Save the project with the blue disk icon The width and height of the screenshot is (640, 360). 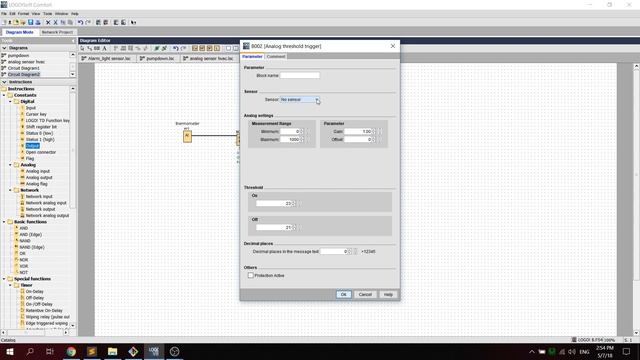click(31, 22)
